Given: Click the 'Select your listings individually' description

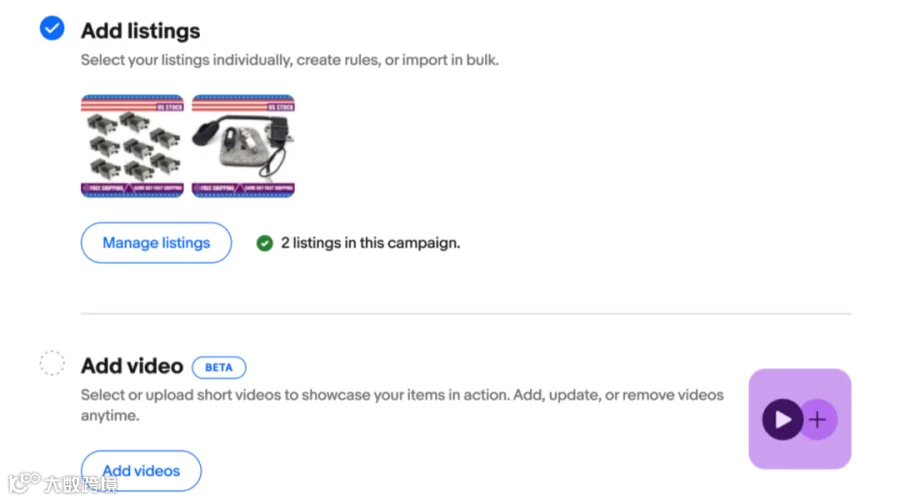Looking at the screenshot, I should pos(290,60).
